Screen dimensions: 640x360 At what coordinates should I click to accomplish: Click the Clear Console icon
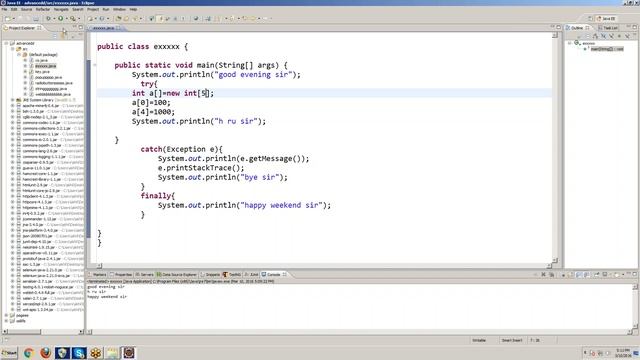pyautogui.click(x=563, y=274)
